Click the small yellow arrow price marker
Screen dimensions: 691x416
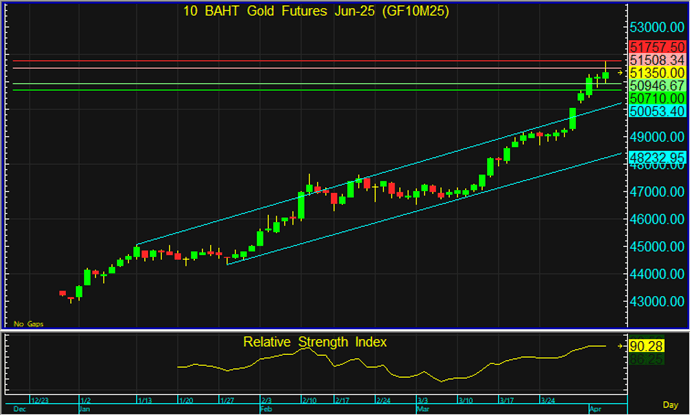pyautogui.click(x=620, y=73)
